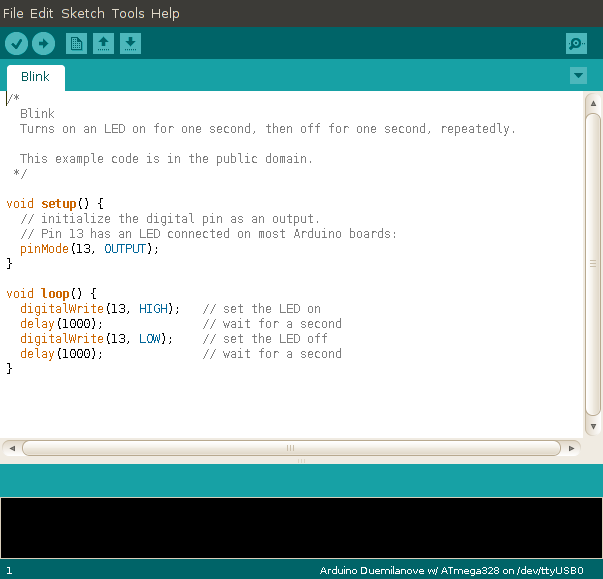The width and height of the screenshot is (603, 579).
Task: Click the horizontal scrollbar thumb
Action: pos(291,448)
